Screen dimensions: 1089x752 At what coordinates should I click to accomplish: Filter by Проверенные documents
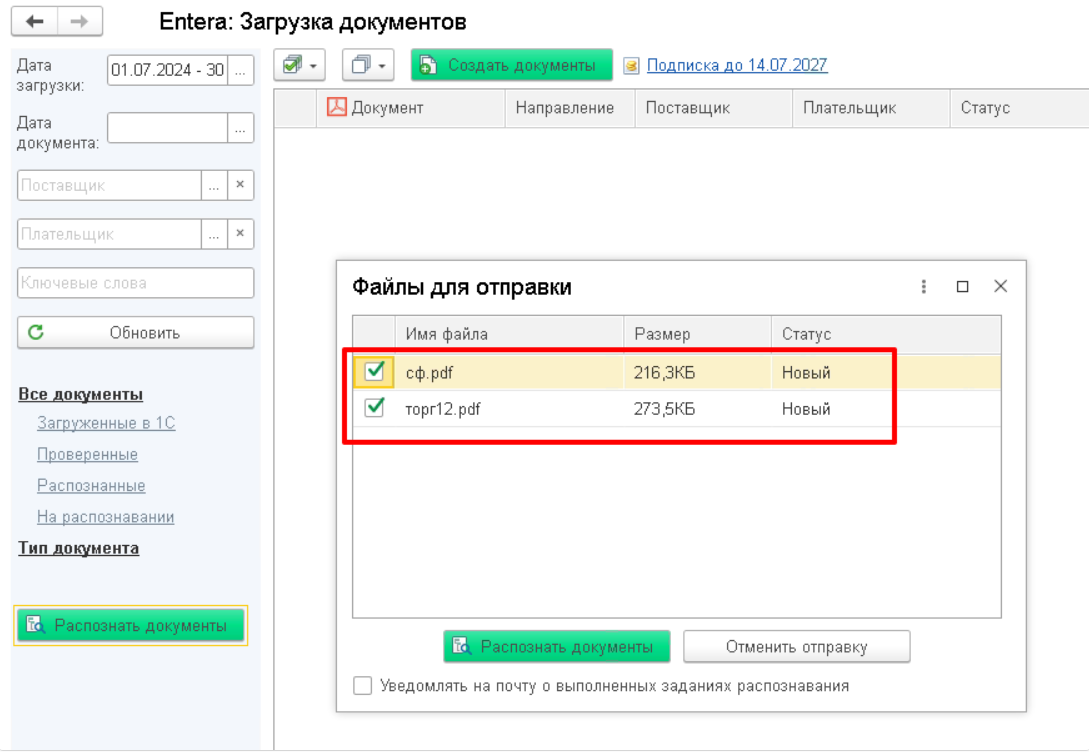88,454
